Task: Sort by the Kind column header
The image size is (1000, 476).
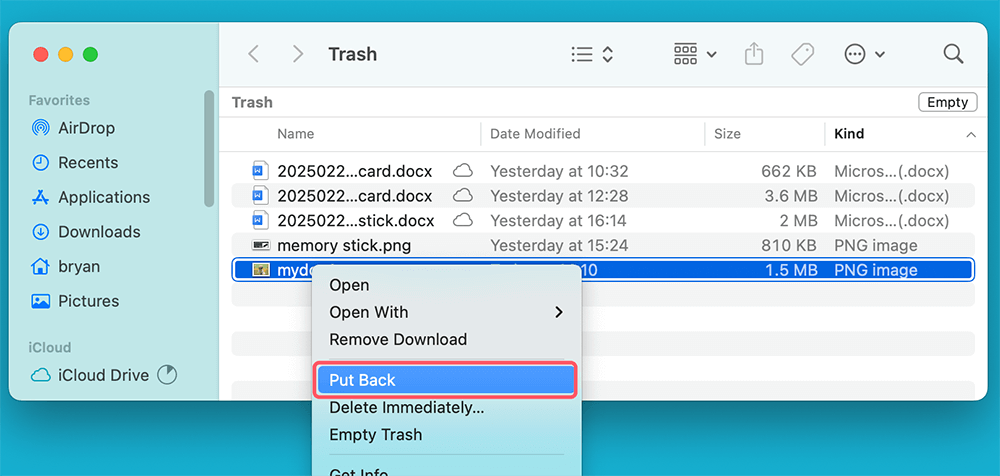Action: pos(849,134)
